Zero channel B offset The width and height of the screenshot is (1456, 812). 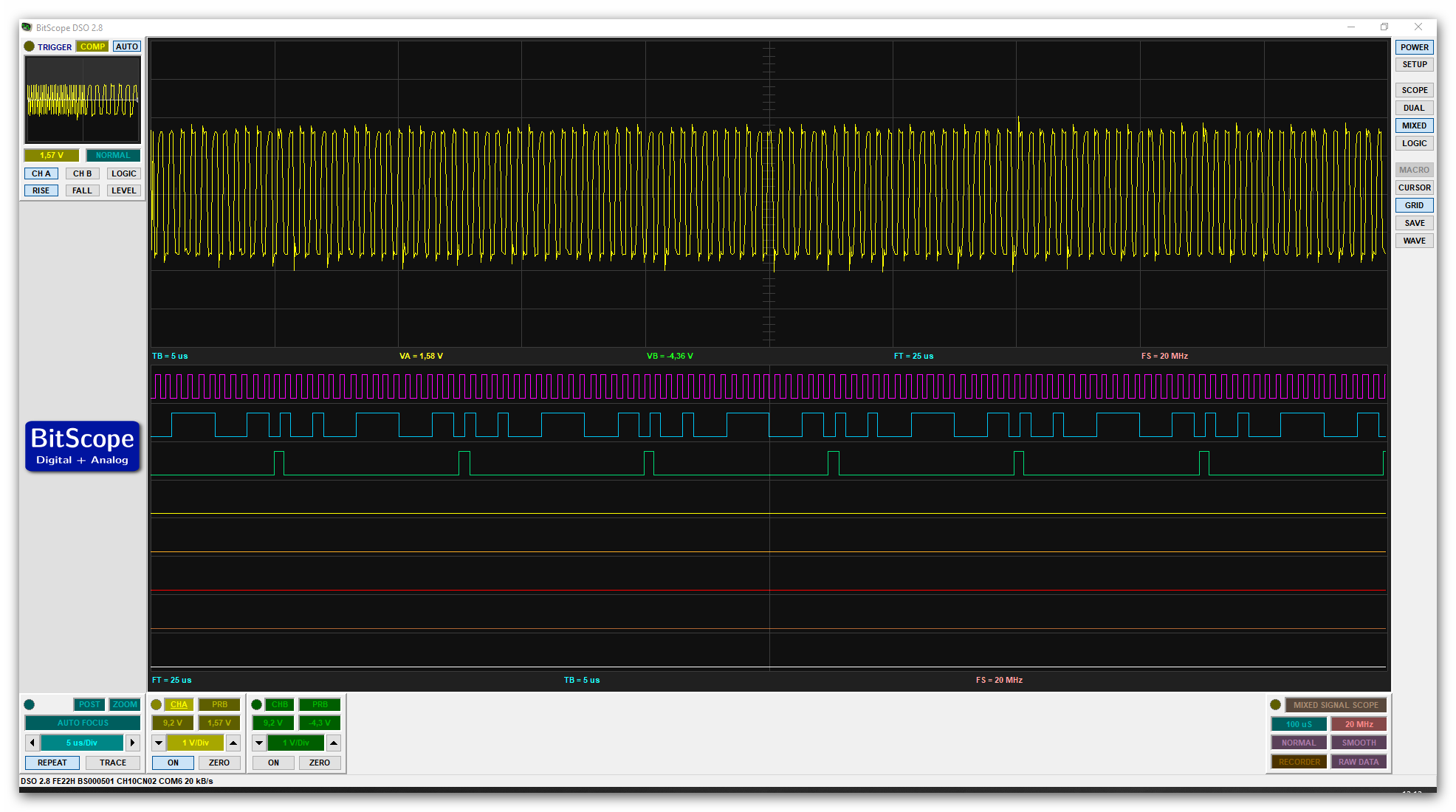[320, 763]
